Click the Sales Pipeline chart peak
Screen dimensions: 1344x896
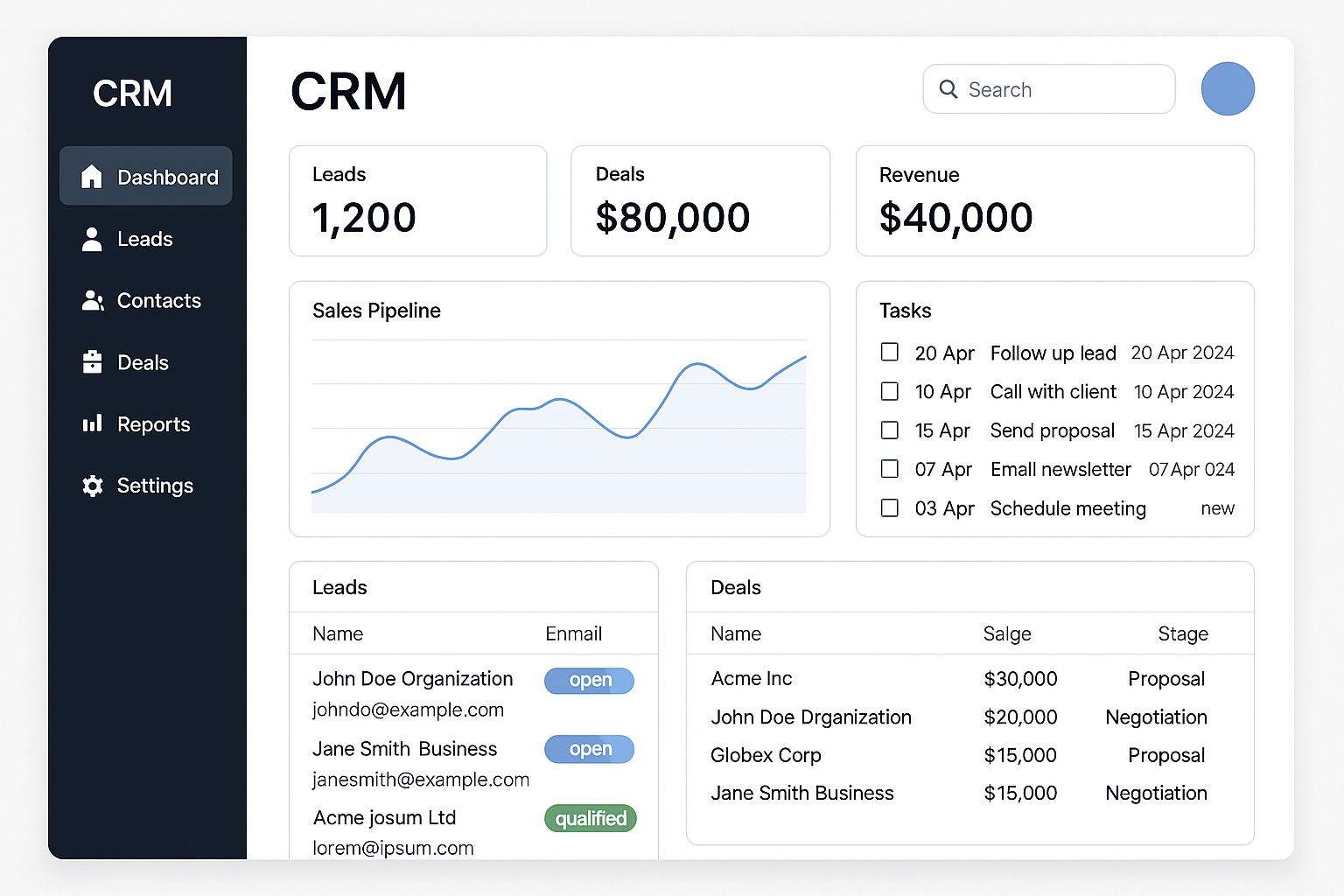pos(698,364)
